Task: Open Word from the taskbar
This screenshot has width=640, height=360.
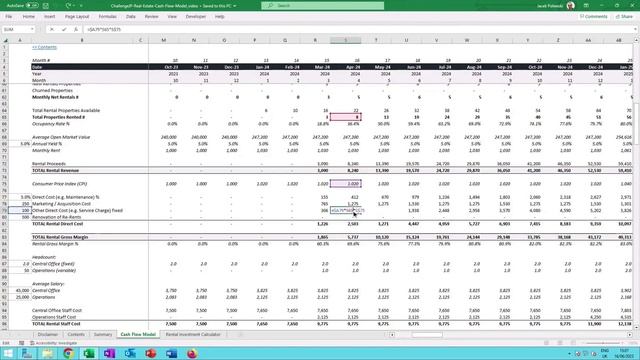Action: click(x=171, y=353)
